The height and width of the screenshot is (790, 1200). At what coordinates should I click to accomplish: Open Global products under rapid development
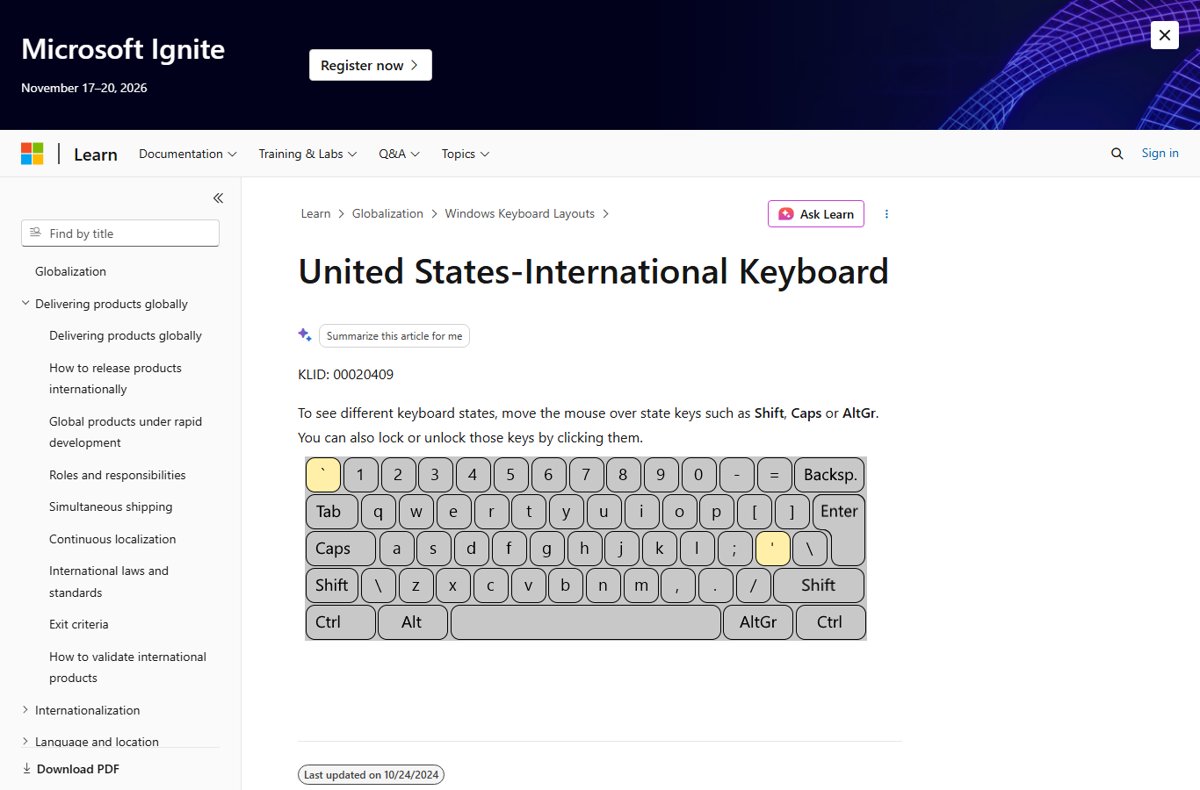pyautogui.click(x=125, y=432)
